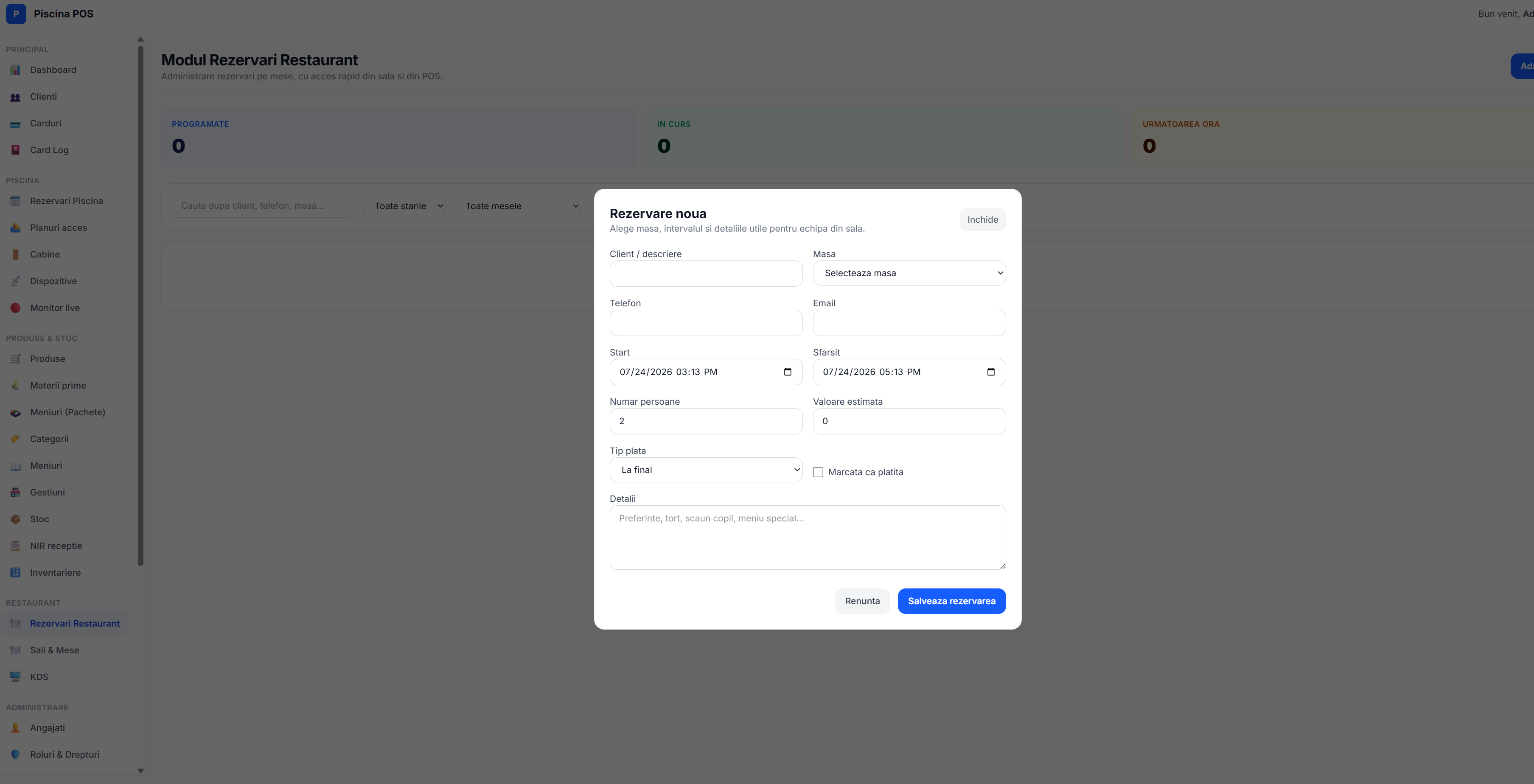Go to Card Log menu item
This screenshot has width=1534, height=784.
[65, 151]
